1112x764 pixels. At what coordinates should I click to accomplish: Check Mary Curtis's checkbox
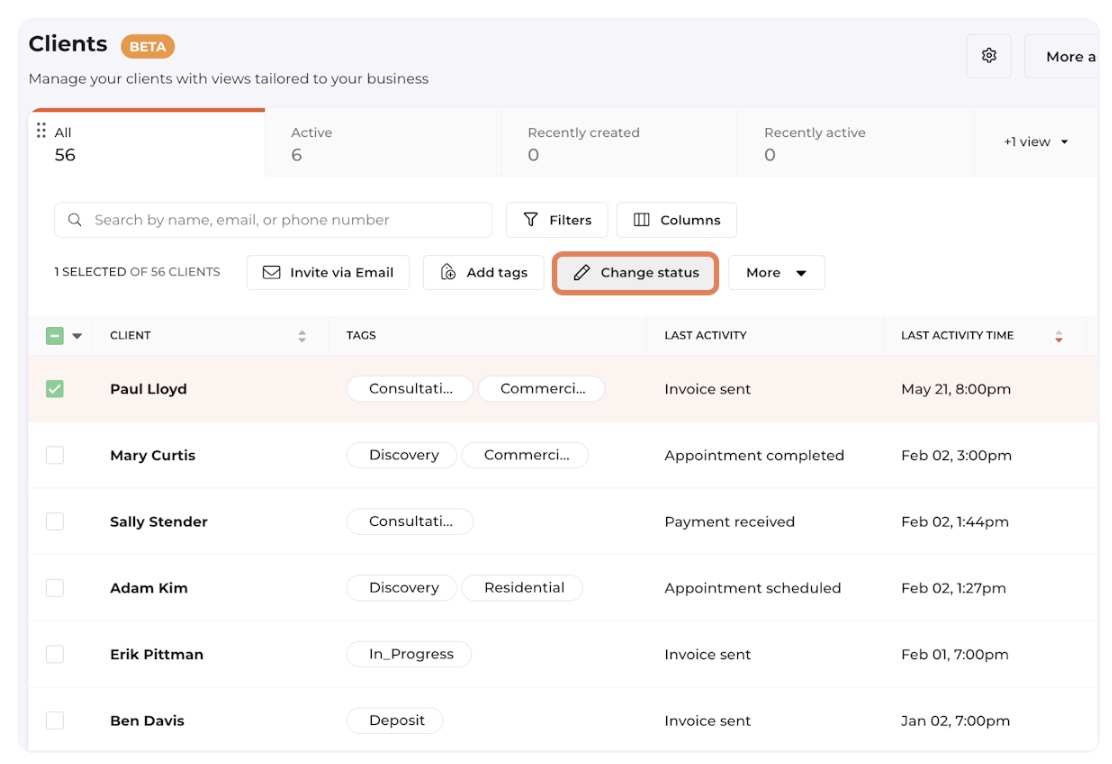tap(55, 455)
